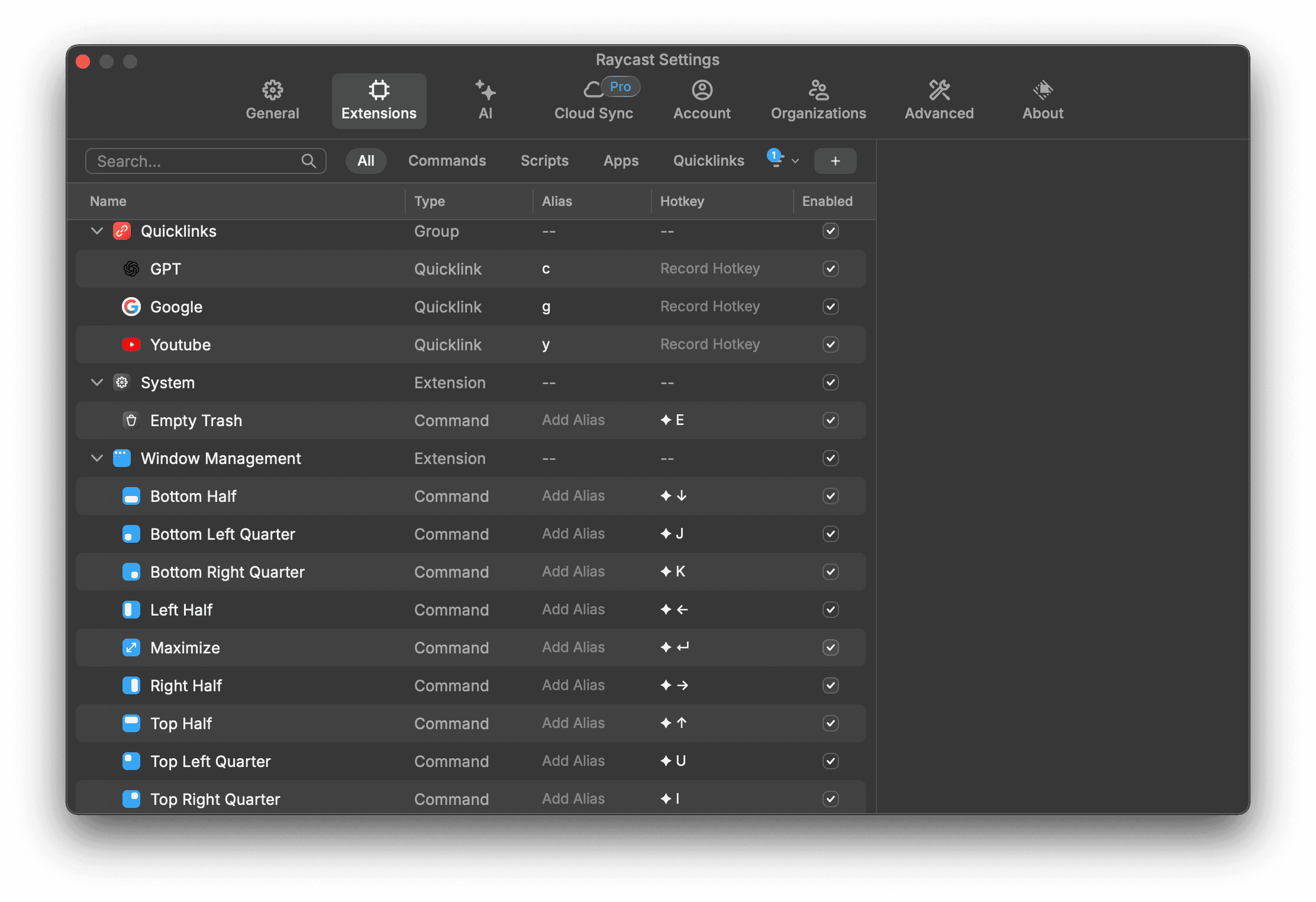Screen dimensions: 1316x902
Task: Click the plus button to add extension
Action: pyautogui.click(x=835, y=161)
